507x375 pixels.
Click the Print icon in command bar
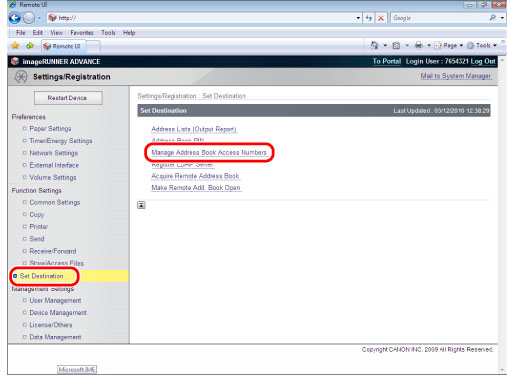click(x=419, y=45)
